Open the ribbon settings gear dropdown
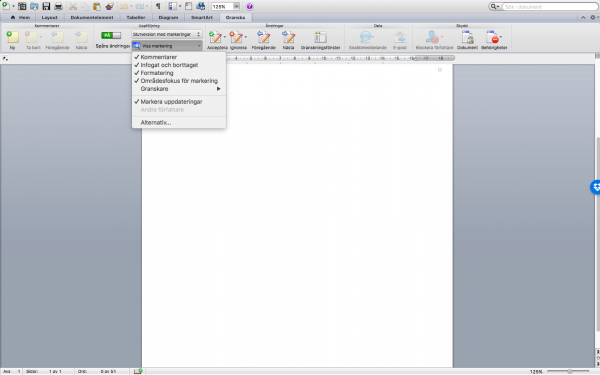 [x=593, y=18]
